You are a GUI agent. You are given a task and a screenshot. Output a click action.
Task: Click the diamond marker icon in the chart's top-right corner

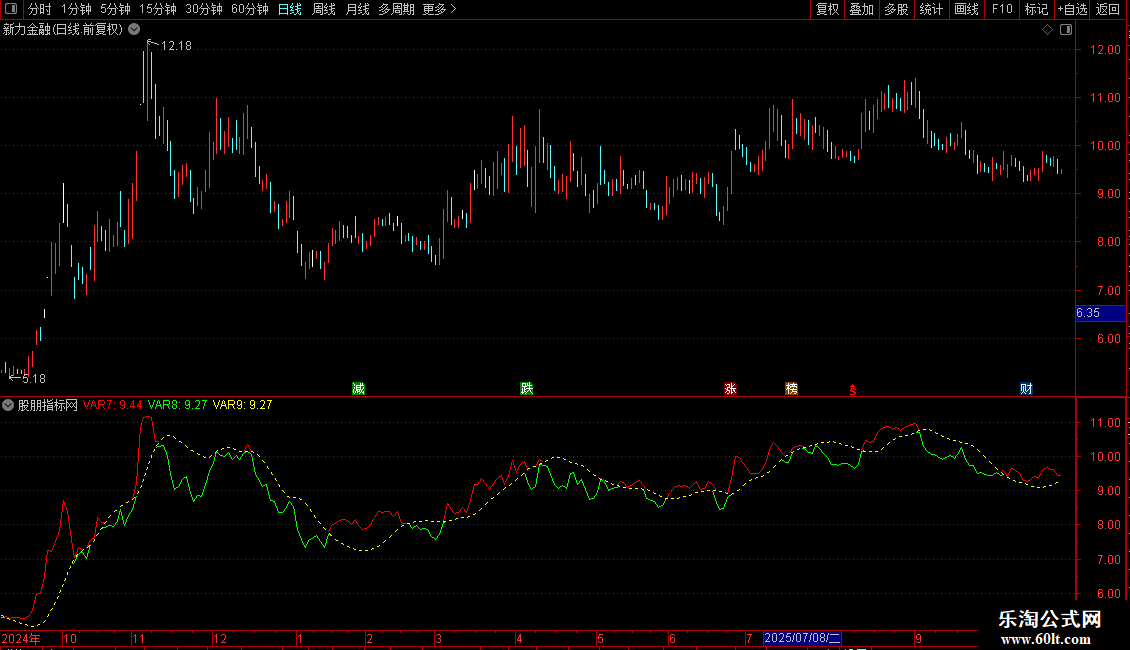tap(1047, 30)
